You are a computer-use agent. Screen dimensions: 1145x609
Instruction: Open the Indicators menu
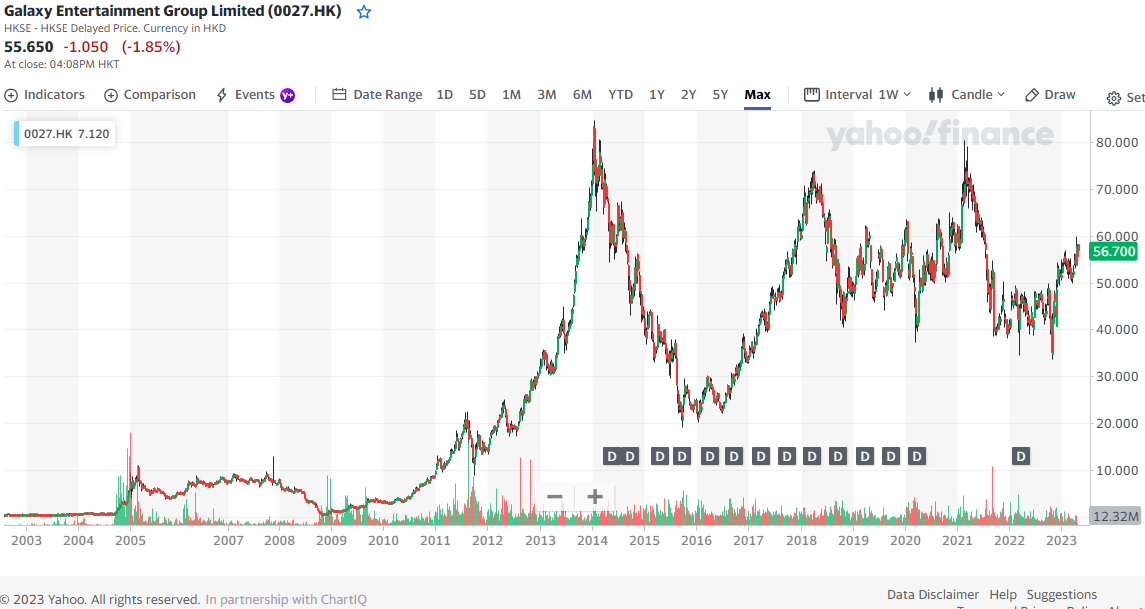45,95
